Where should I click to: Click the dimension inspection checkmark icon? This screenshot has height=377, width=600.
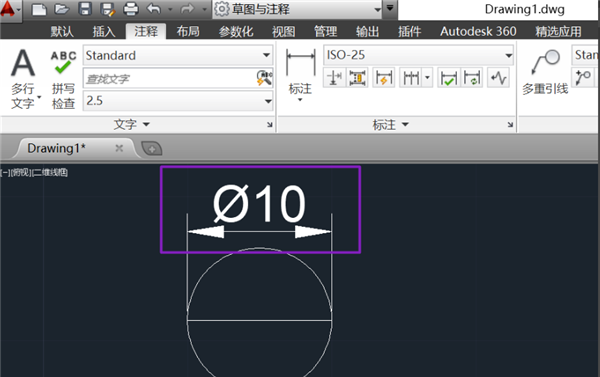tap(448, 78)
